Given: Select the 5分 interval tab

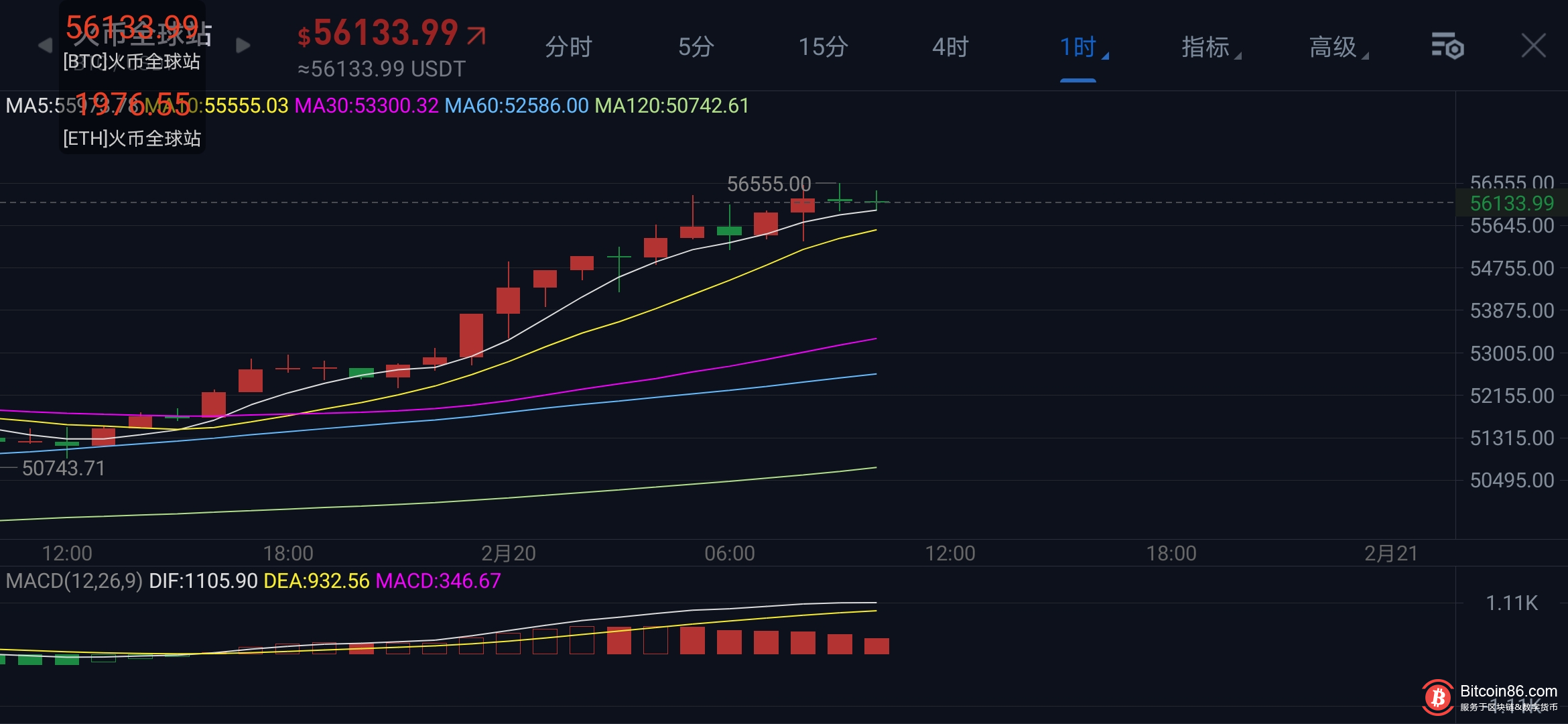Looking at the screenshot, I should (696, 47).
